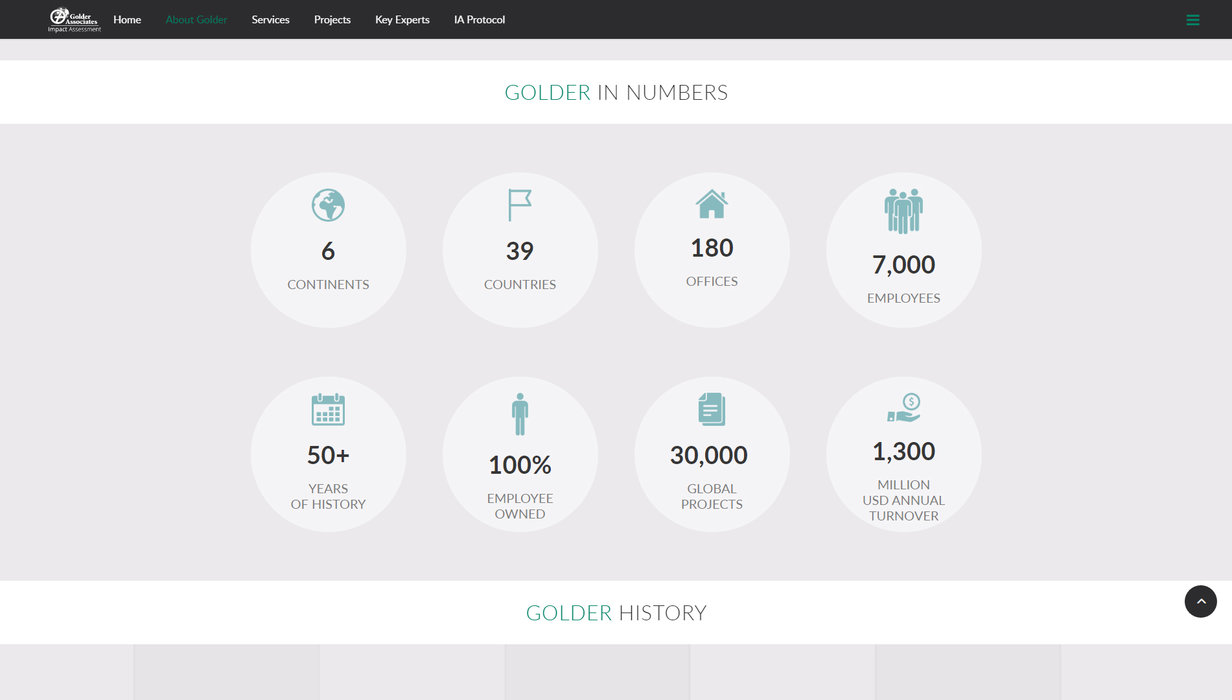Click the hand with dollar coin icon

tap(903, 408)
